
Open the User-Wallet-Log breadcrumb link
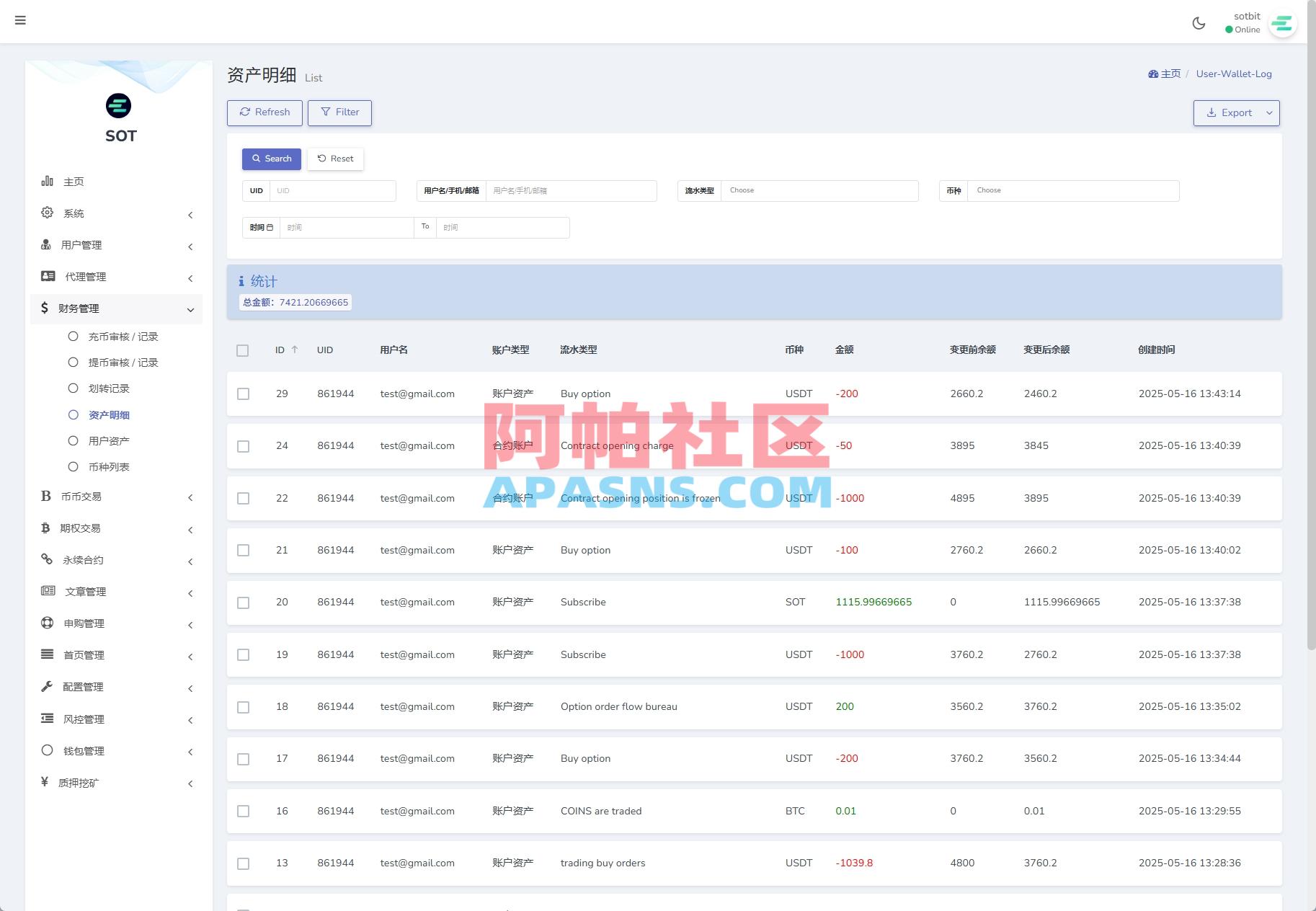pyautogui.click(x=1234, y=74)
